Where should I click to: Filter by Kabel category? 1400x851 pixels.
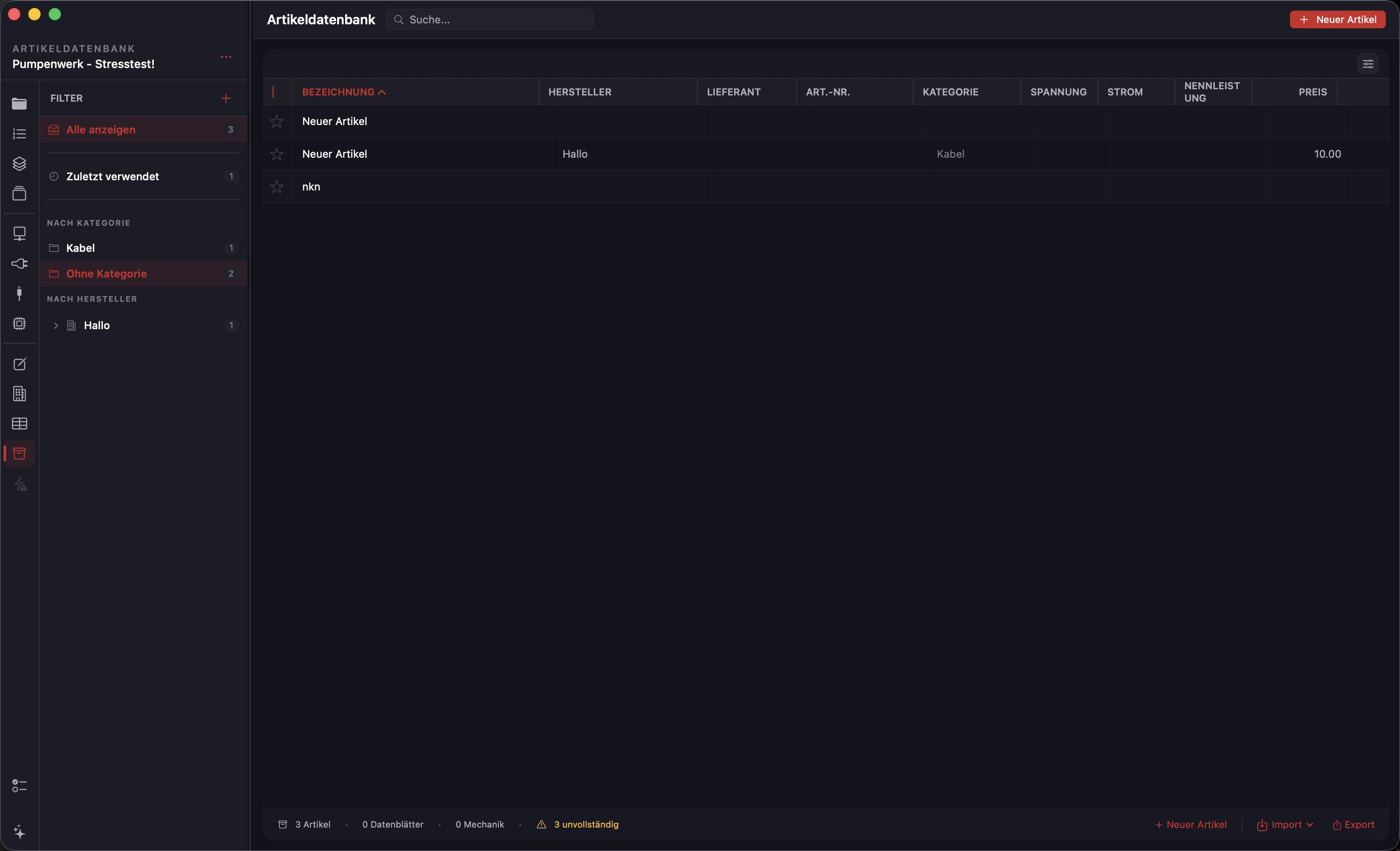[x=143, y=248]
